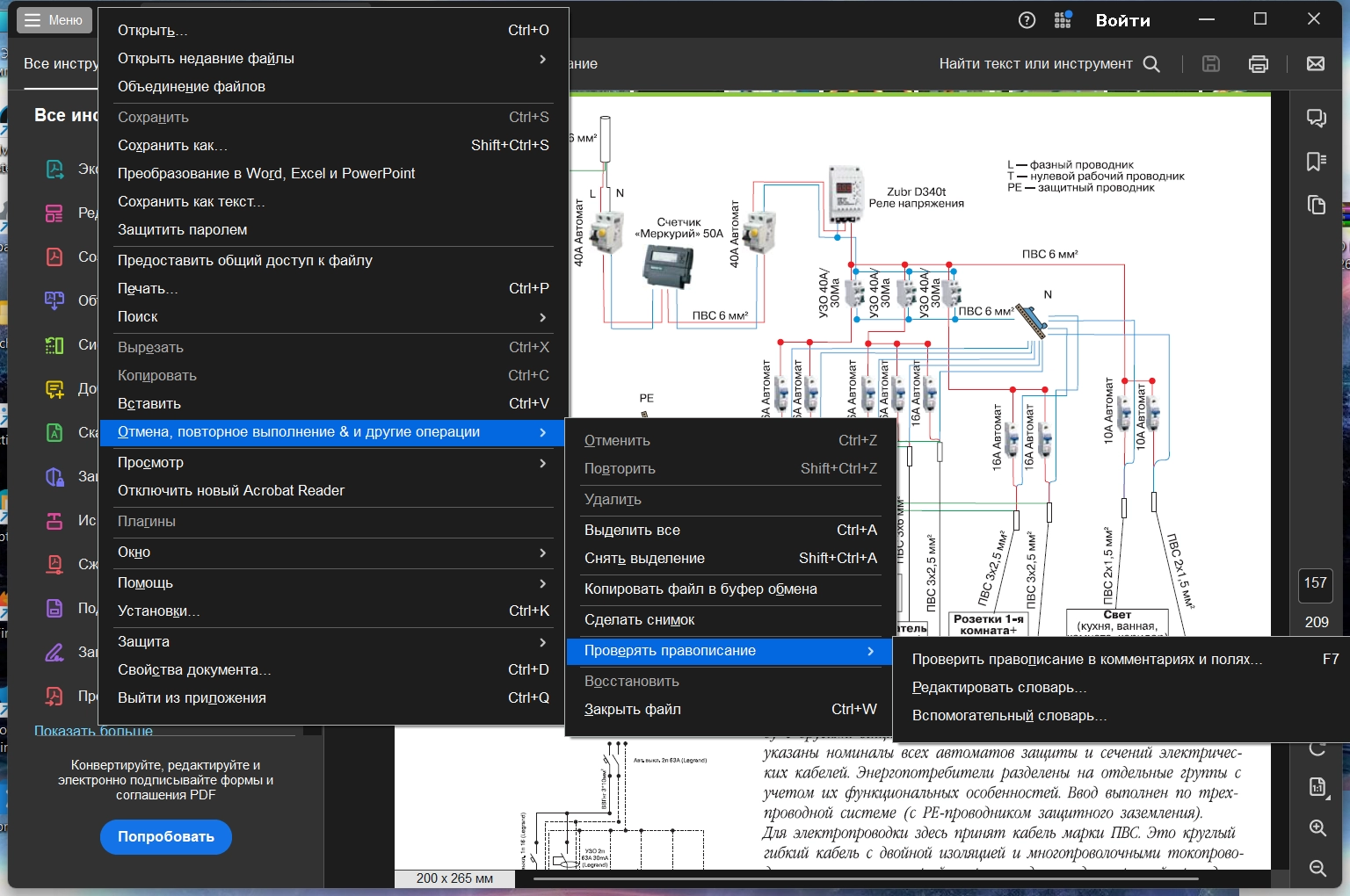Click the magnifier icon beside Найти текст
This screenshot has height=896, width=1350.
point(1151,64)
